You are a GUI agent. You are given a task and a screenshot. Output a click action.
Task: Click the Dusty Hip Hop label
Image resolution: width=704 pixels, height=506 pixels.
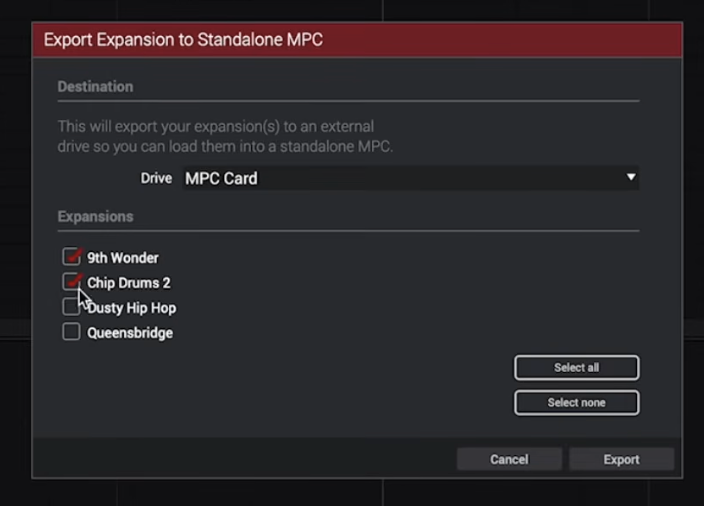pos(132,308)
